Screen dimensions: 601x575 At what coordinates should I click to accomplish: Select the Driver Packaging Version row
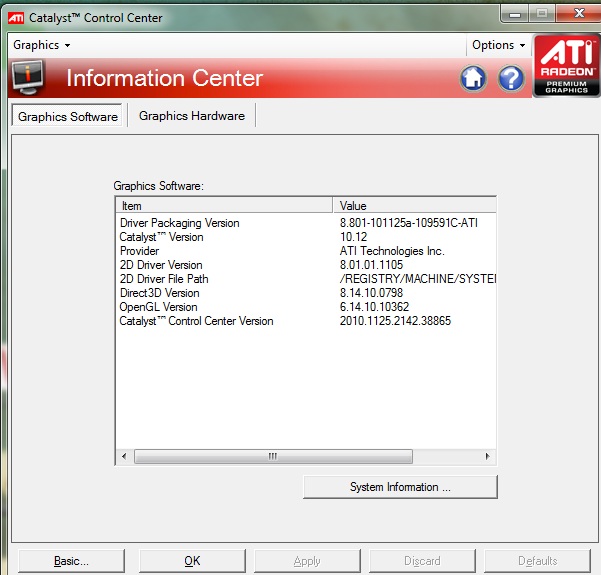pos(180,223)
